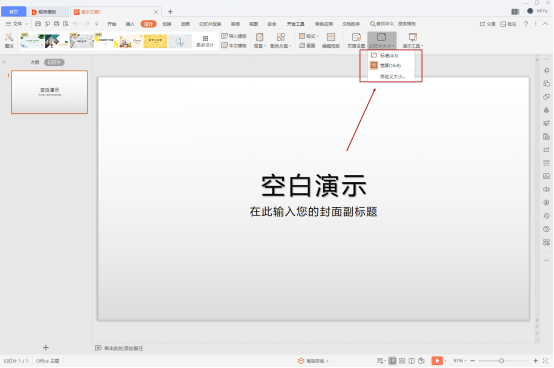
Task: Click the zoom slider handle
Action: coord(501,361)
